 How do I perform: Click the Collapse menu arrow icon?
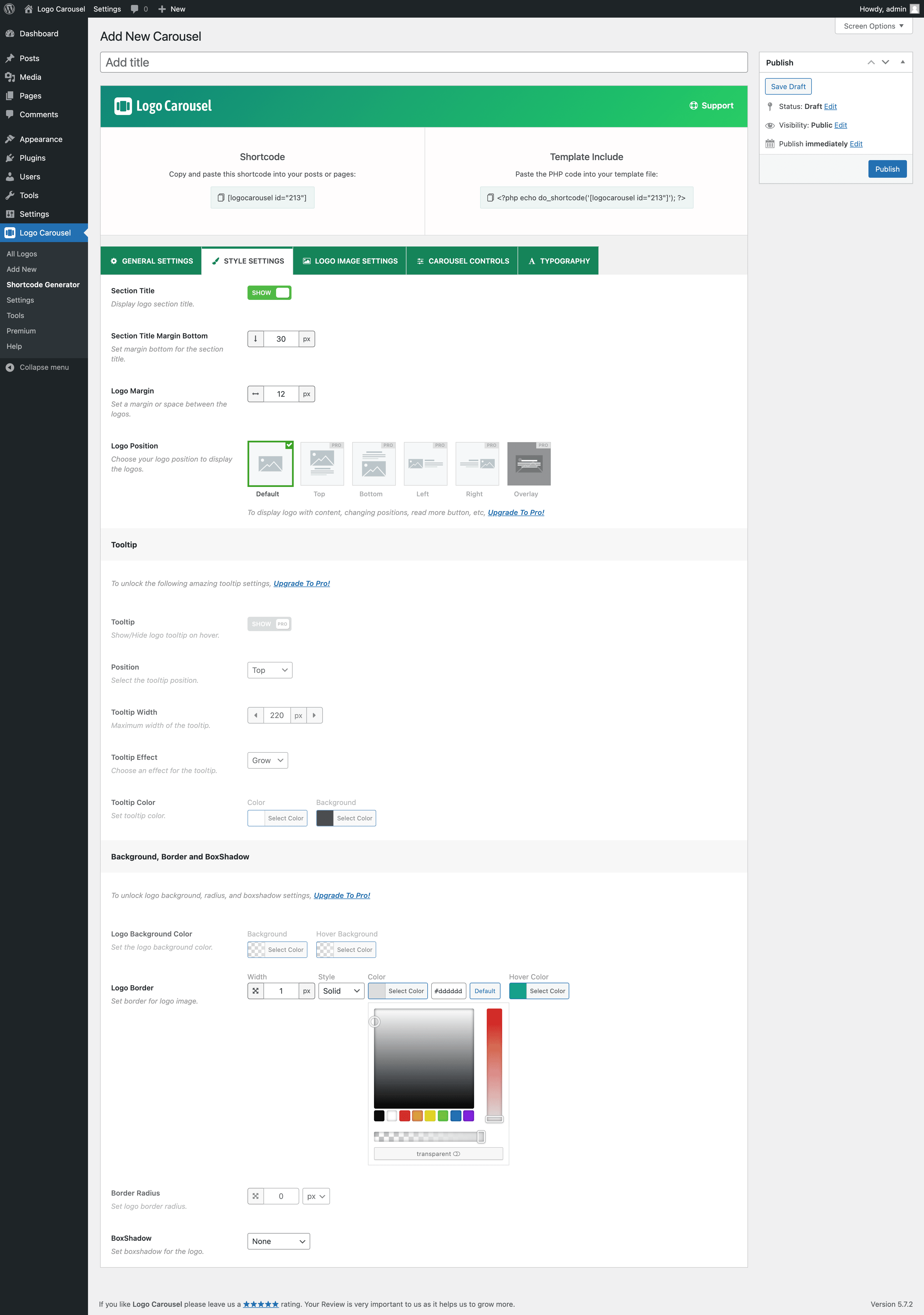(x=10, y=367)
